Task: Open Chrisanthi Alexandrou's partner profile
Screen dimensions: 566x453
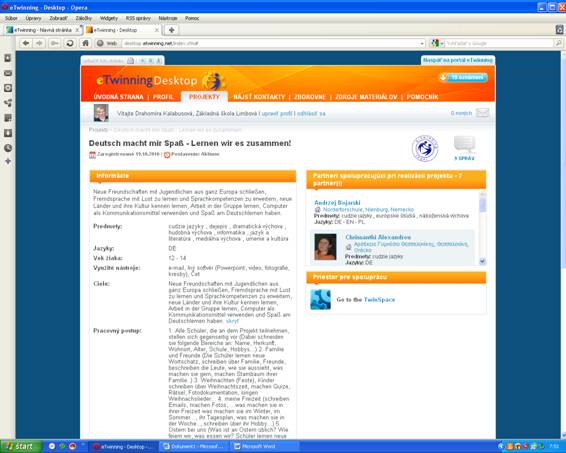Action: [378, 237]
